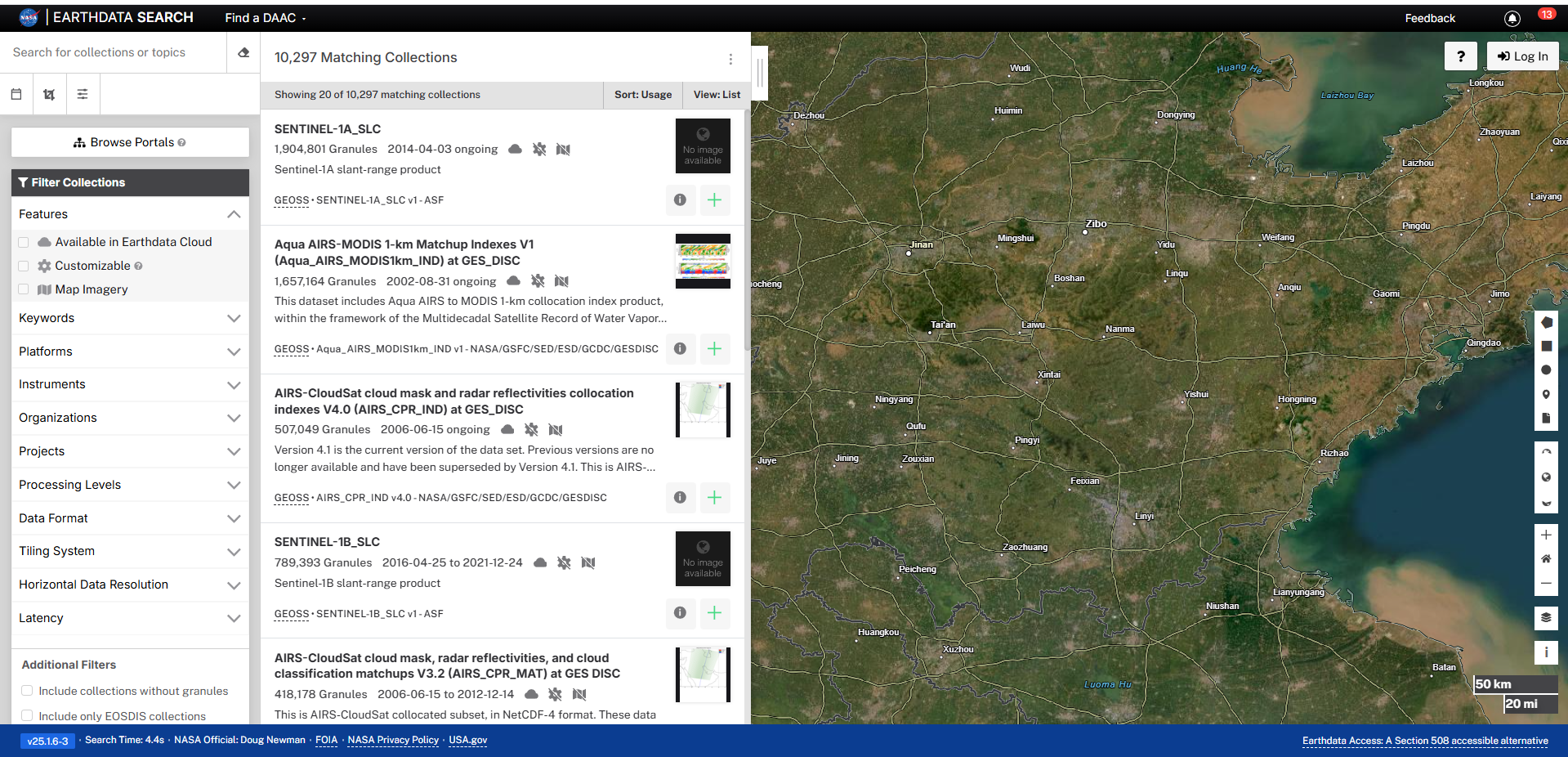Image resolution: width=1568 pixels, height=757 pixels.
Task: Click the panel resize handle
Action: click(x=760, y=73)
